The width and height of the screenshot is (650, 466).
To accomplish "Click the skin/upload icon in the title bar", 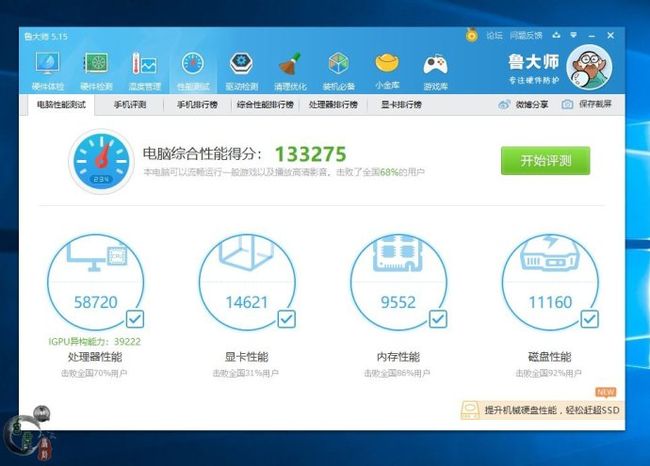I will pyautogui.click(x=556, y=35).
